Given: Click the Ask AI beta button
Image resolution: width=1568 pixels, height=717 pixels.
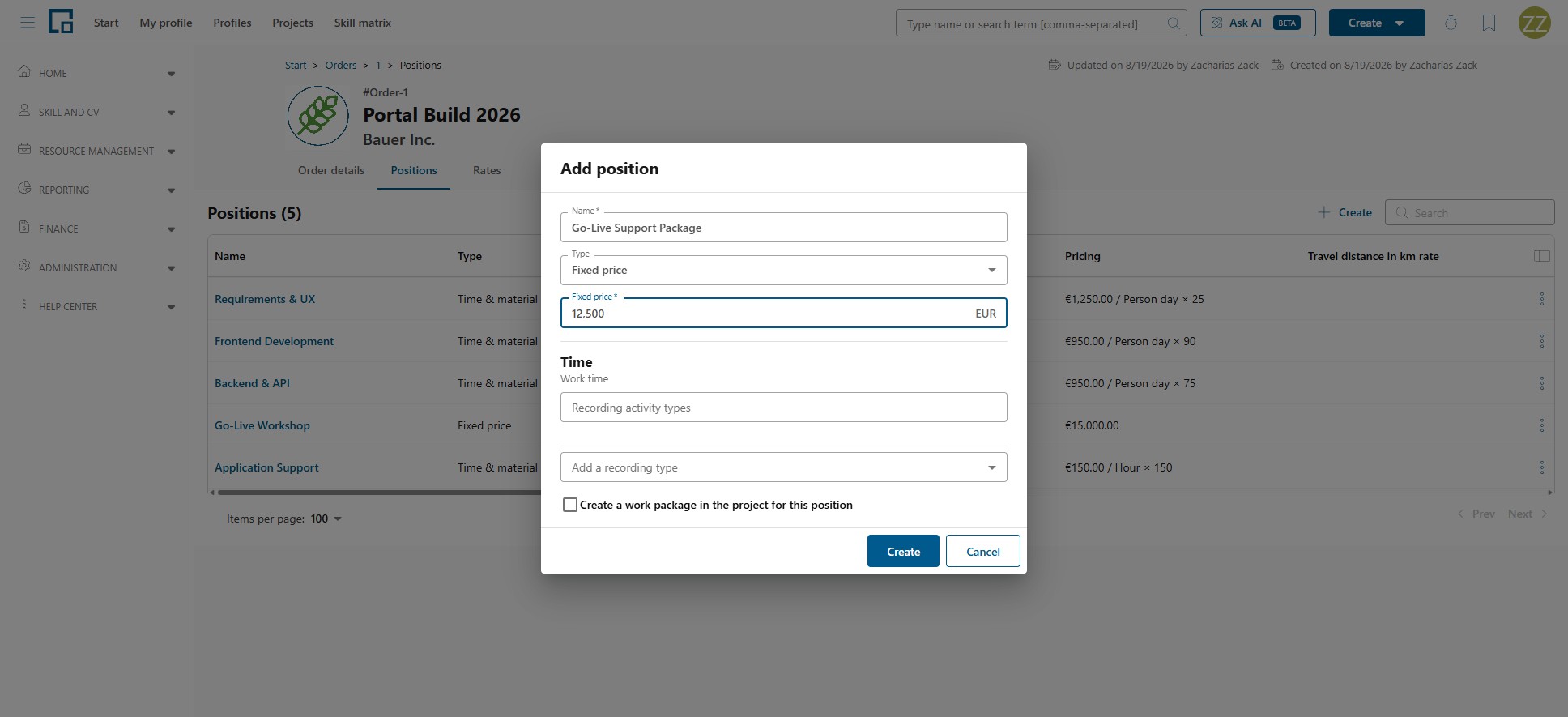Looking at the screenshot, I should (1258, 23).
